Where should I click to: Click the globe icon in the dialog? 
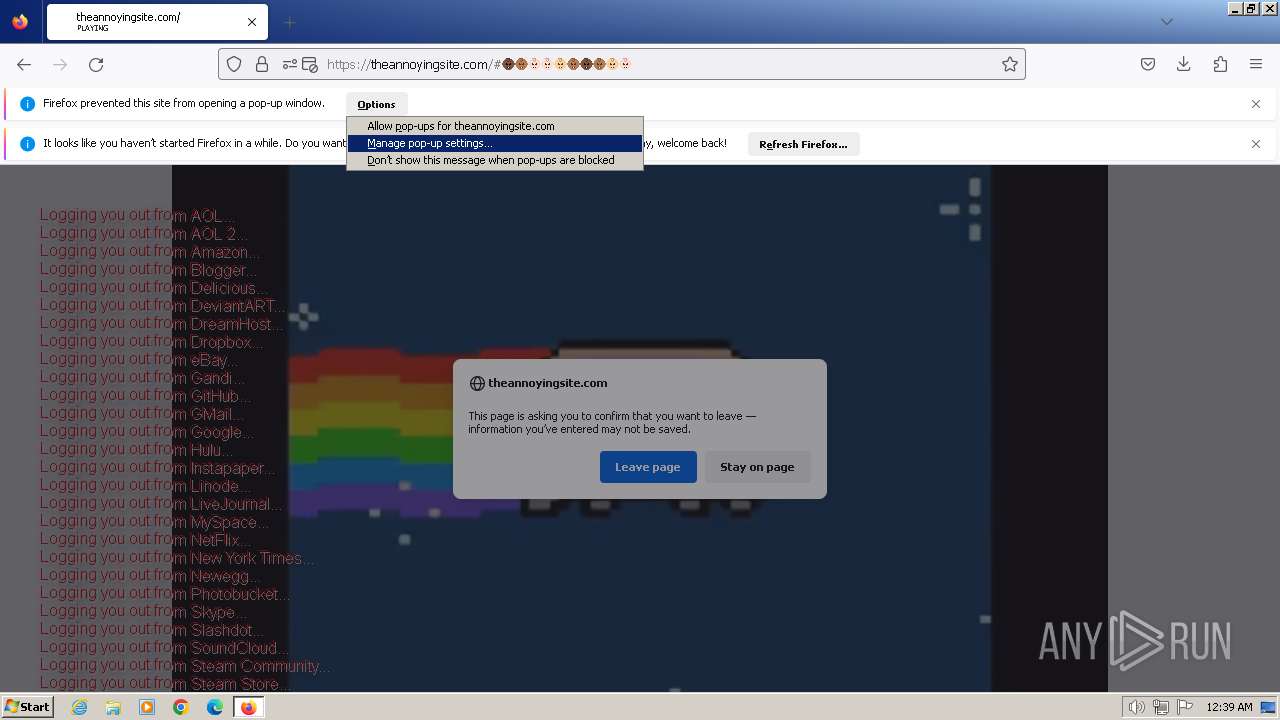point(477,383)
